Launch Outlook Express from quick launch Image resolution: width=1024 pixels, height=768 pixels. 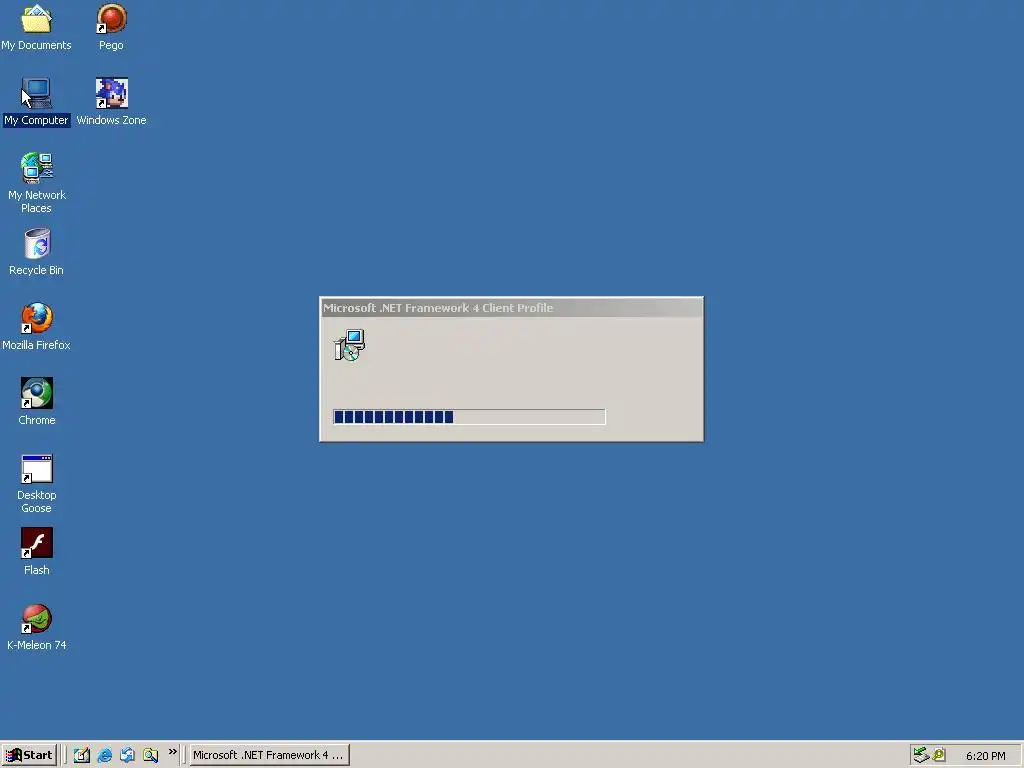(127, 755)
